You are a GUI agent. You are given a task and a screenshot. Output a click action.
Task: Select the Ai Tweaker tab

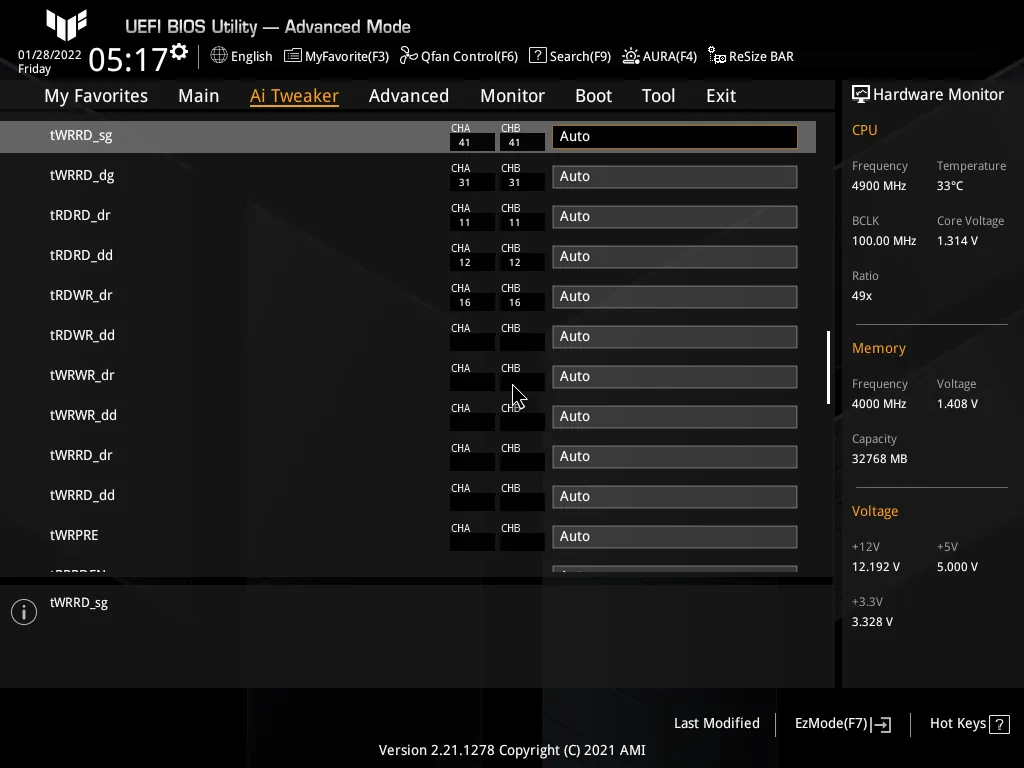click(x=294, y=96)
